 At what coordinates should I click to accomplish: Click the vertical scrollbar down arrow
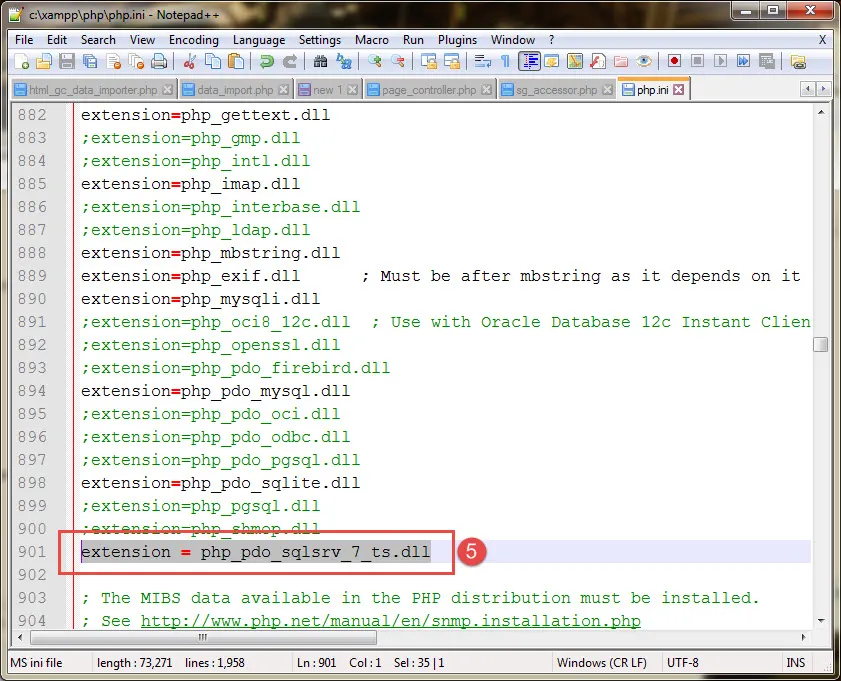coord(821,620)
